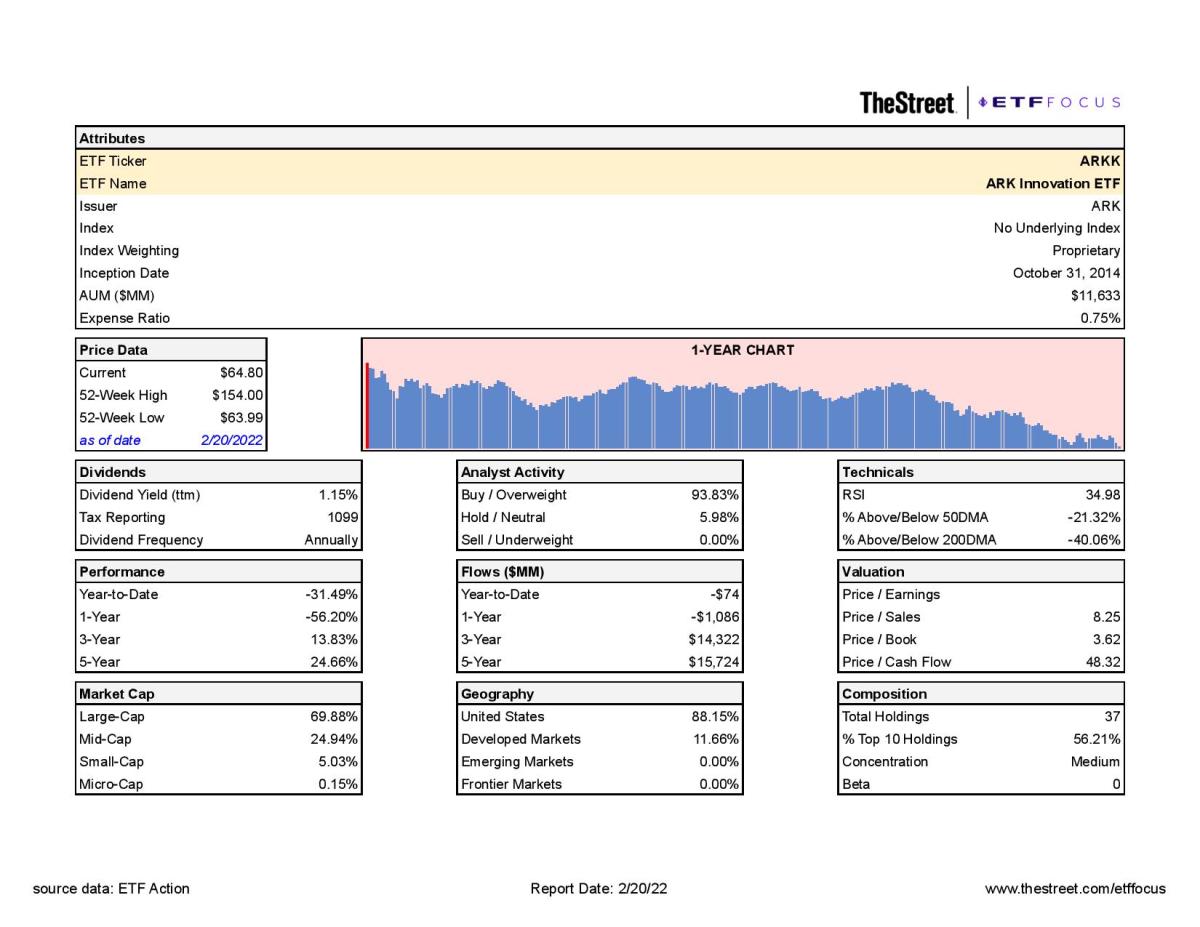This screenshot has width=1200, height=927.
Task: Click the 50DMA value -21.32%
Action: [1095, 517]
